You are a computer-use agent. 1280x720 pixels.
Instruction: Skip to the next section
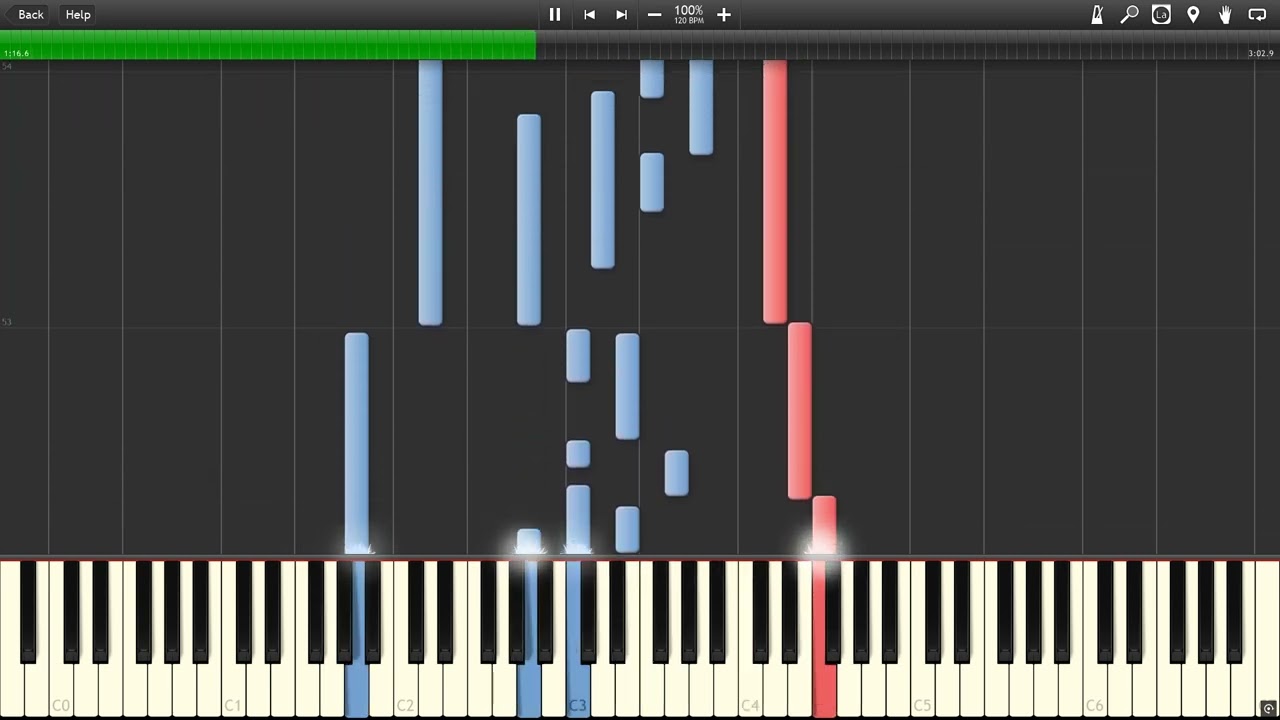point(621,14)
